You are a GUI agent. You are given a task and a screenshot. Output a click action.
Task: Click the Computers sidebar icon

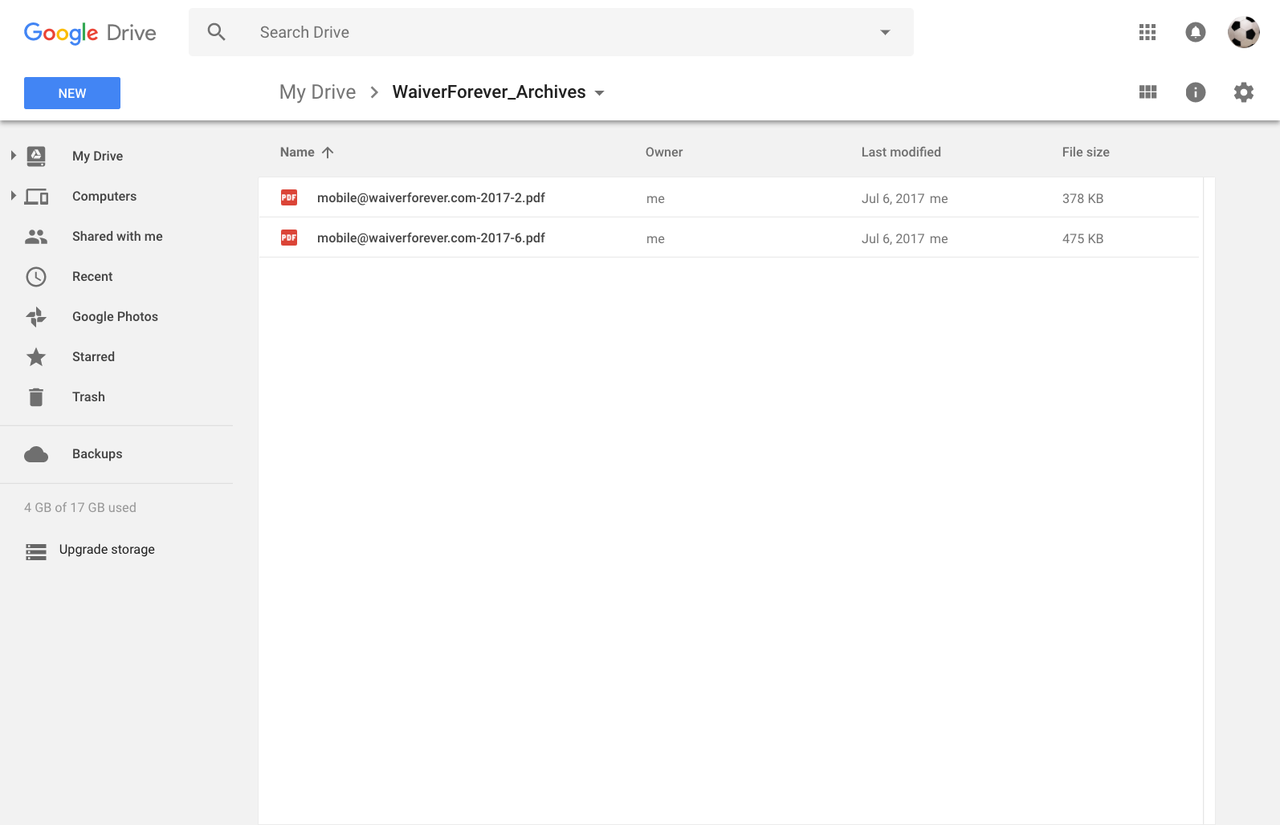36,196
